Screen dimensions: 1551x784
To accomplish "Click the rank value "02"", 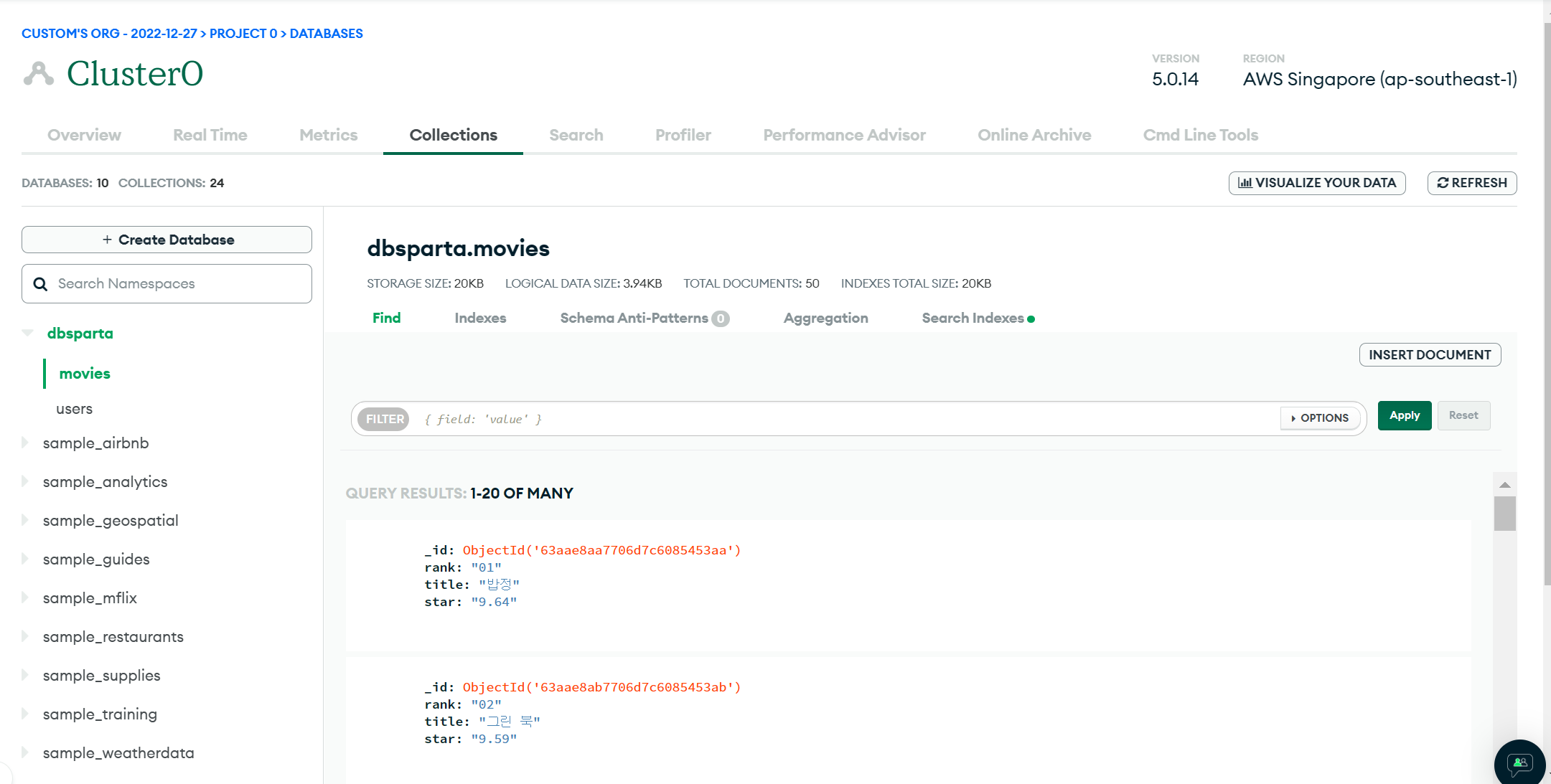I will pyautogui.click(x=486, y=704).
